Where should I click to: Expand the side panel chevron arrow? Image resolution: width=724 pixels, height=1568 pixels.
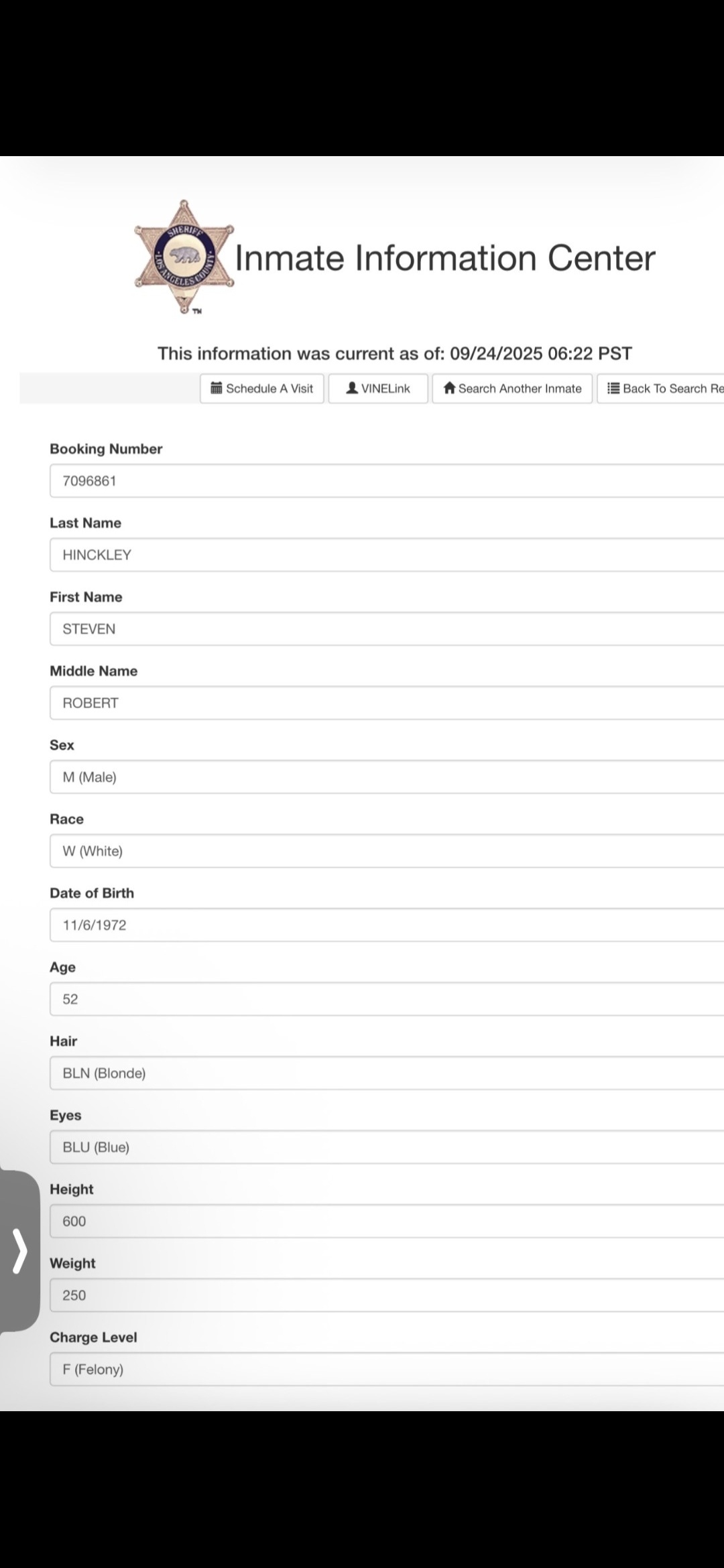click(20, 1250)
